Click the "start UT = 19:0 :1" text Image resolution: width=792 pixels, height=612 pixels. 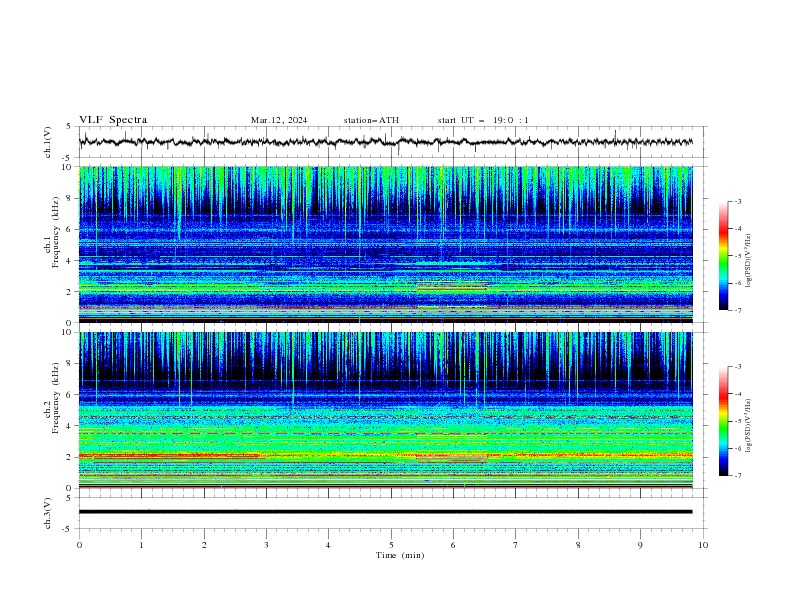(483, 120)
